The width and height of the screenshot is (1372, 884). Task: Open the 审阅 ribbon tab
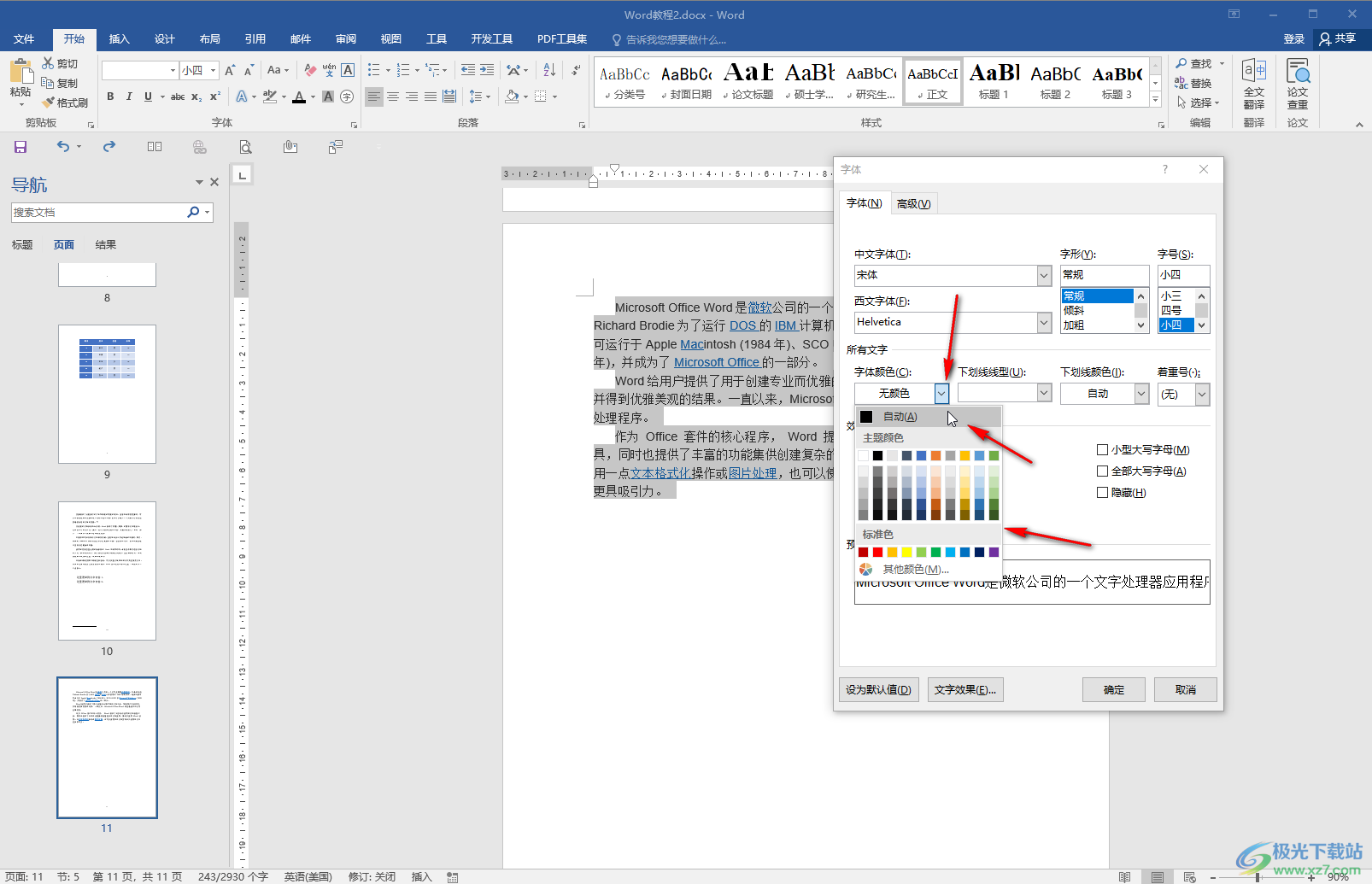(x=346, y=39)
